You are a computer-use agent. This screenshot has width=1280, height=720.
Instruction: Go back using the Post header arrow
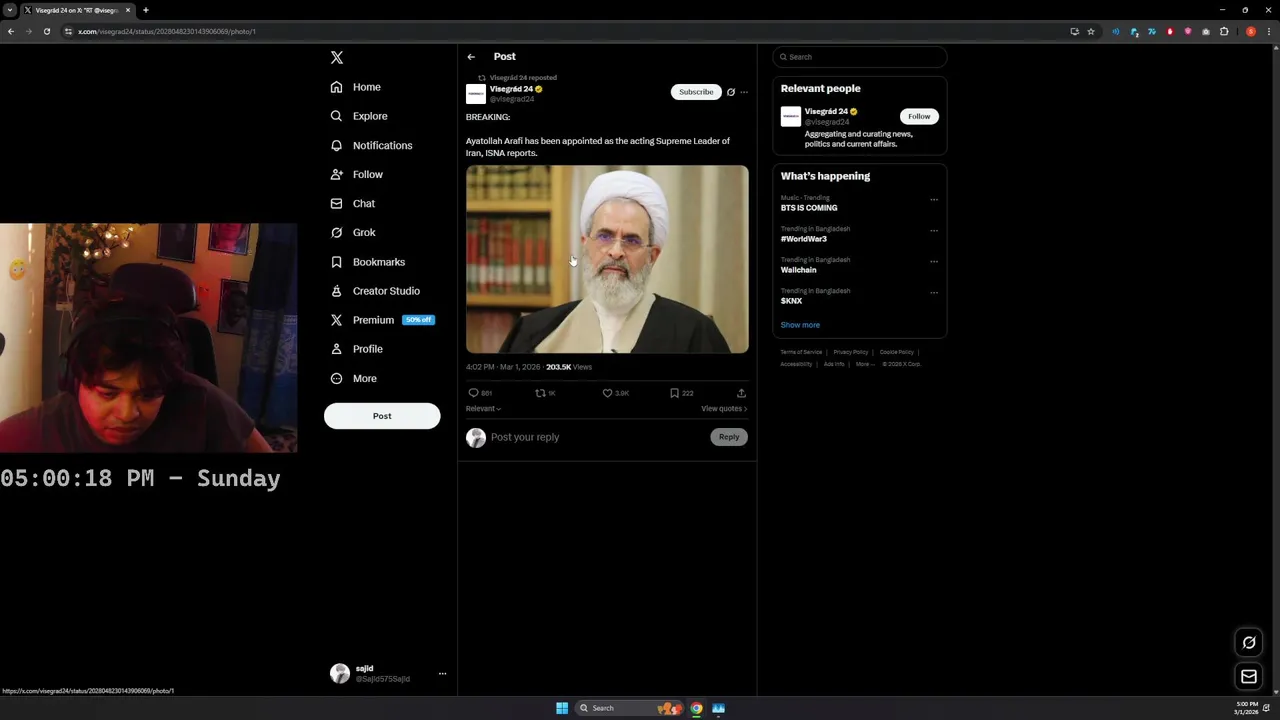(x=471, y=57)
